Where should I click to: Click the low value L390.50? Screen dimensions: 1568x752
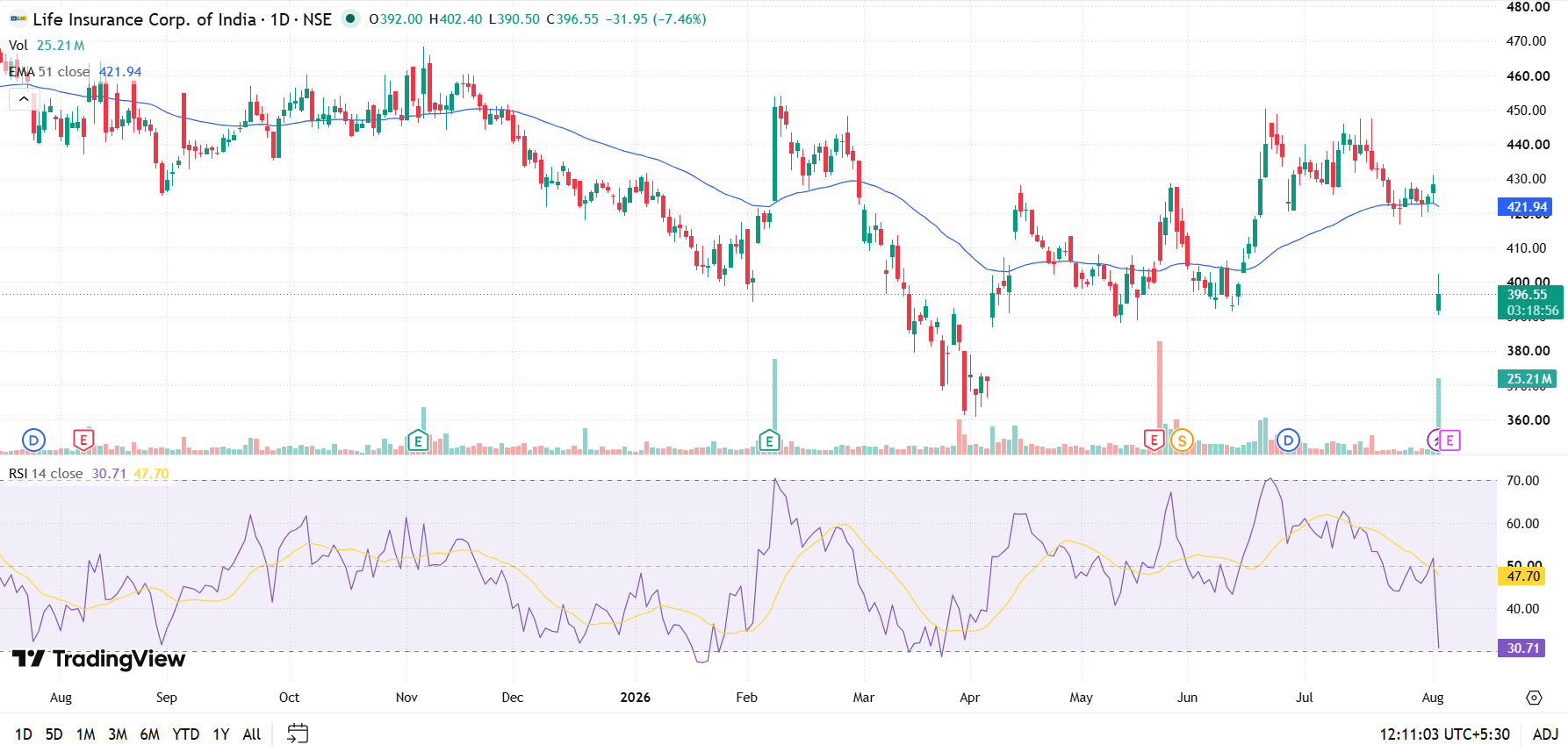pyautogui.click(x=514, y=18)
